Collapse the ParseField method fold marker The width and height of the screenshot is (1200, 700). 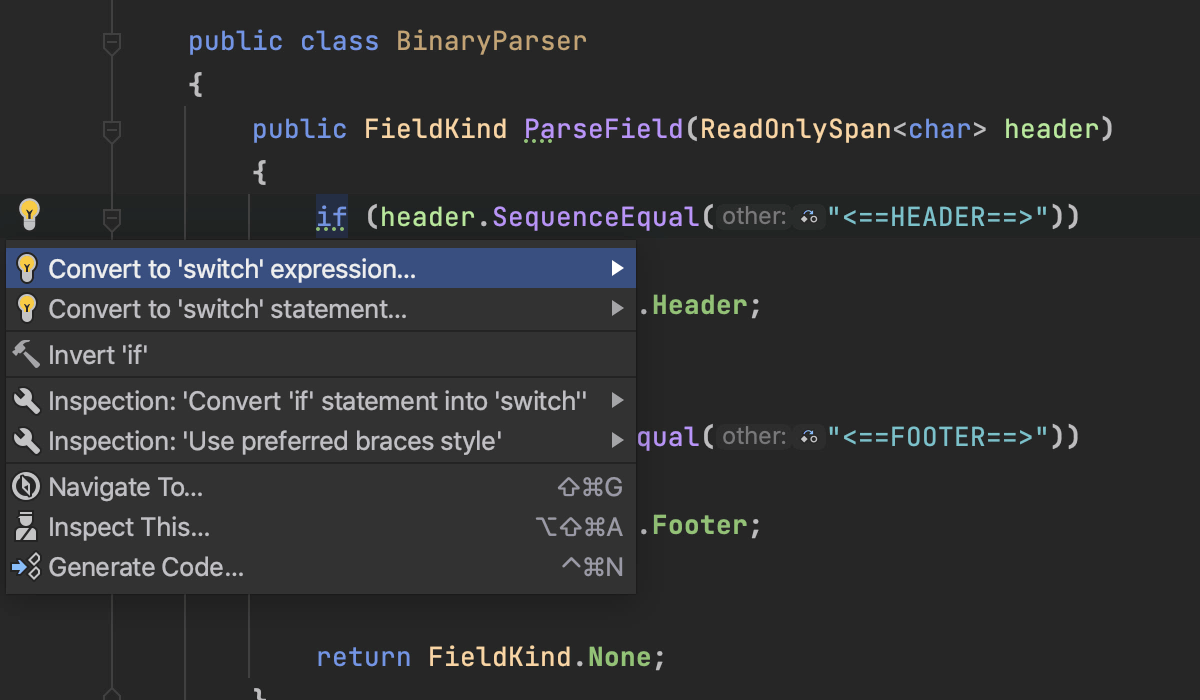[112, 131]
